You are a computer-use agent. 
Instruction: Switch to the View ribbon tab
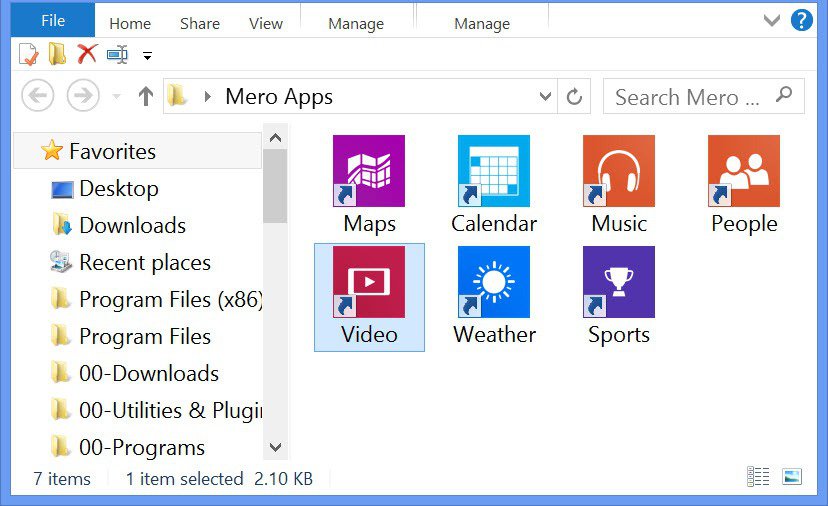265,23
